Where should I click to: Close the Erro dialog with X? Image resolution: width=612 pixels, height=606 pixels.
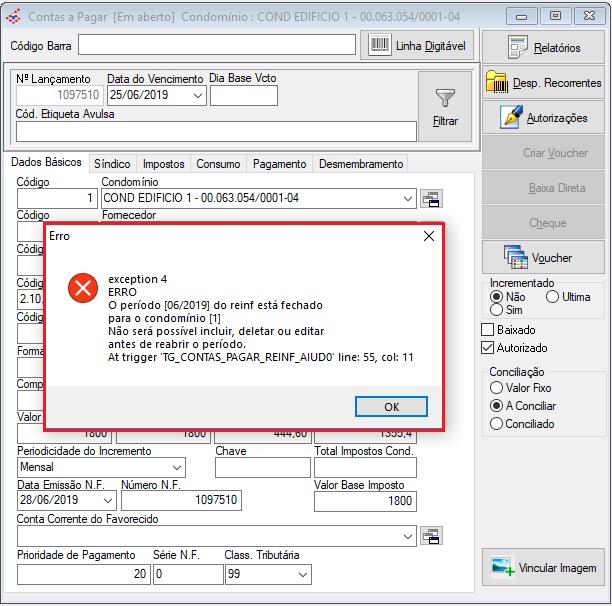429,236
